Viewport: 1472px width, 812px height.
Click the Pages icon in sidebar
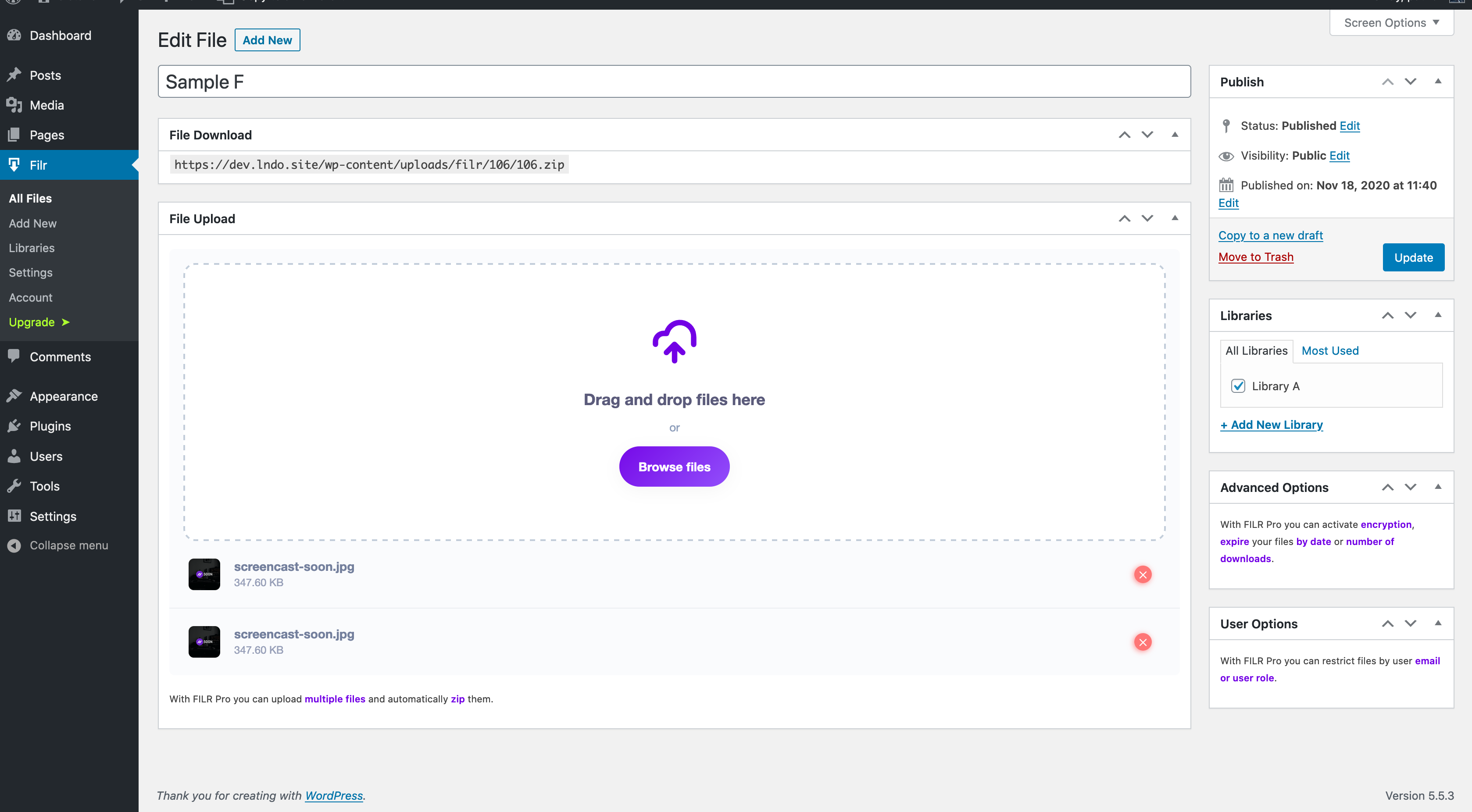(x=14, y=135)
